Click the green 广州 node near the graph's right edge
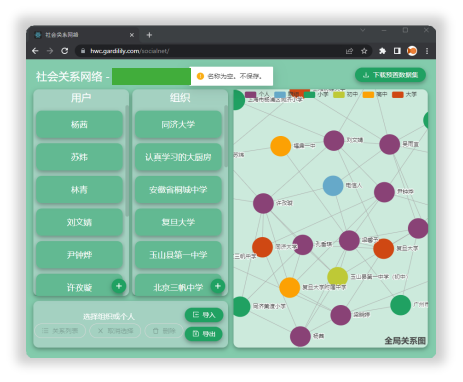 tap(400, 305)
